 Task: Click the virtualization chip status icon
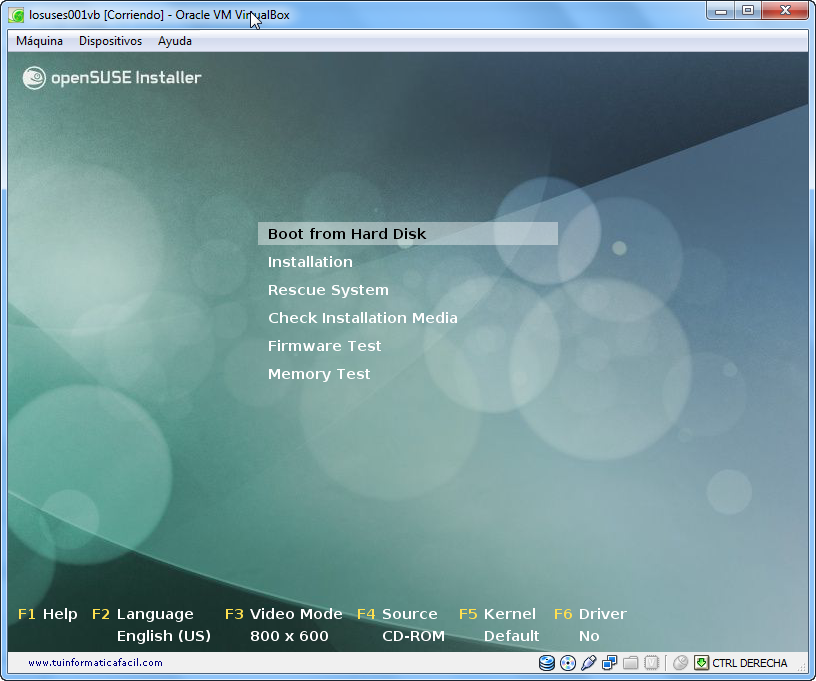click(x=652, y=663)
